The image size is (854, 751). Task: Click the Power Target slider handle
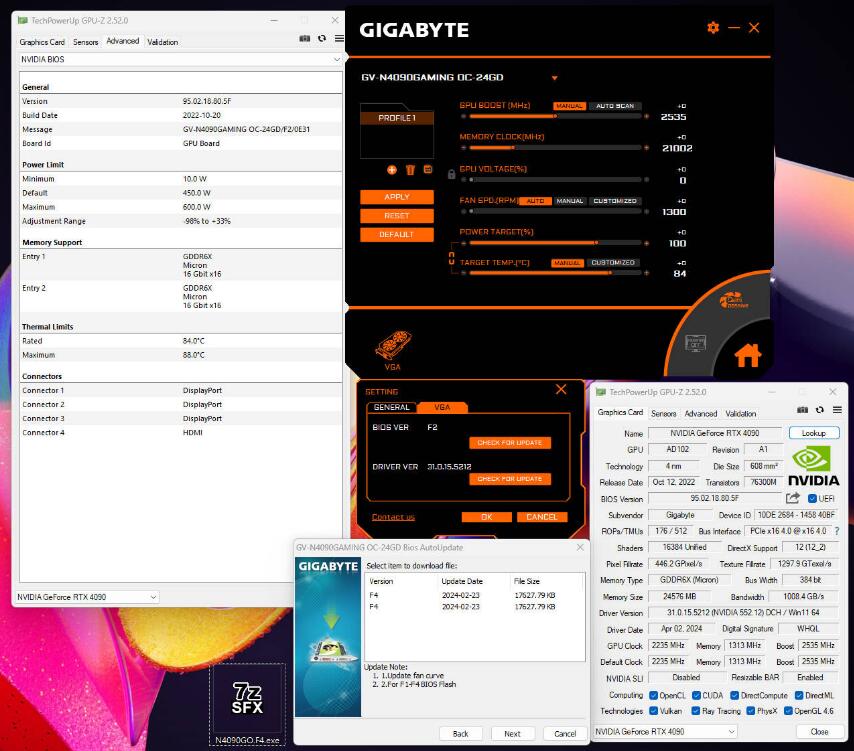pyautogui.click(x=598, y=242)
